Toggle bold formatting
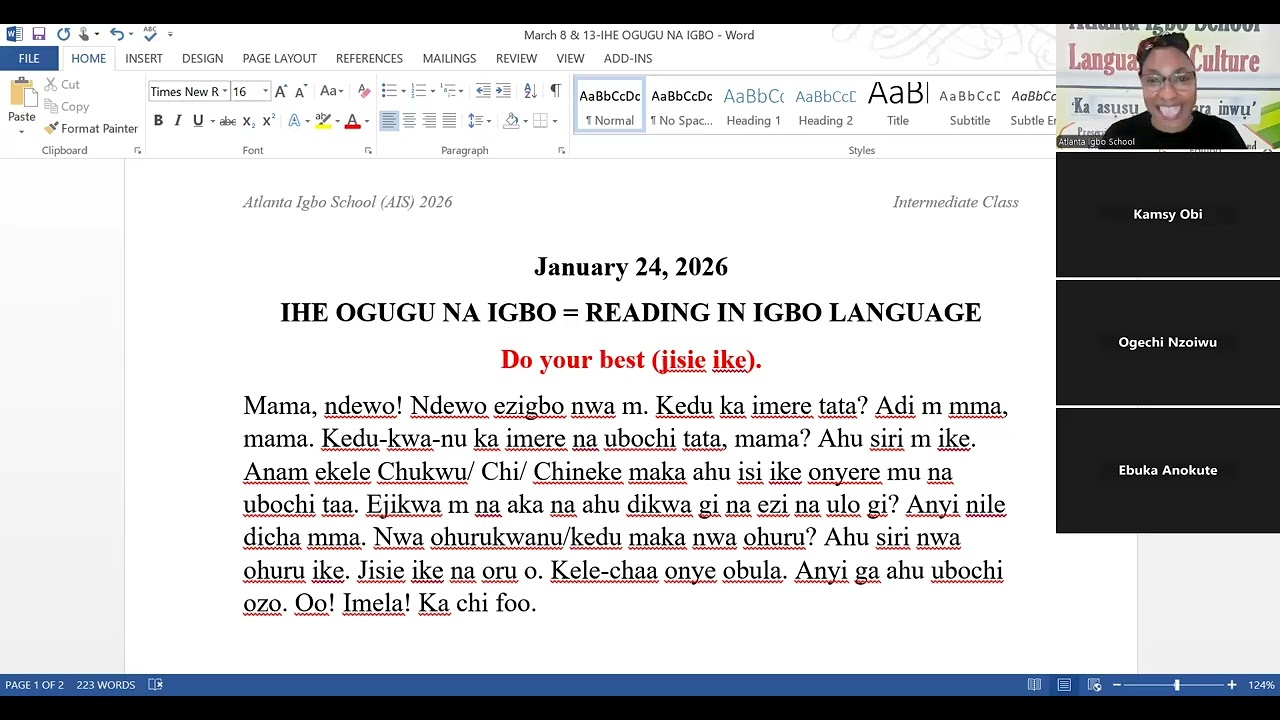The height and width of the screenshot is (720, 1280). [x=158, y=121]
